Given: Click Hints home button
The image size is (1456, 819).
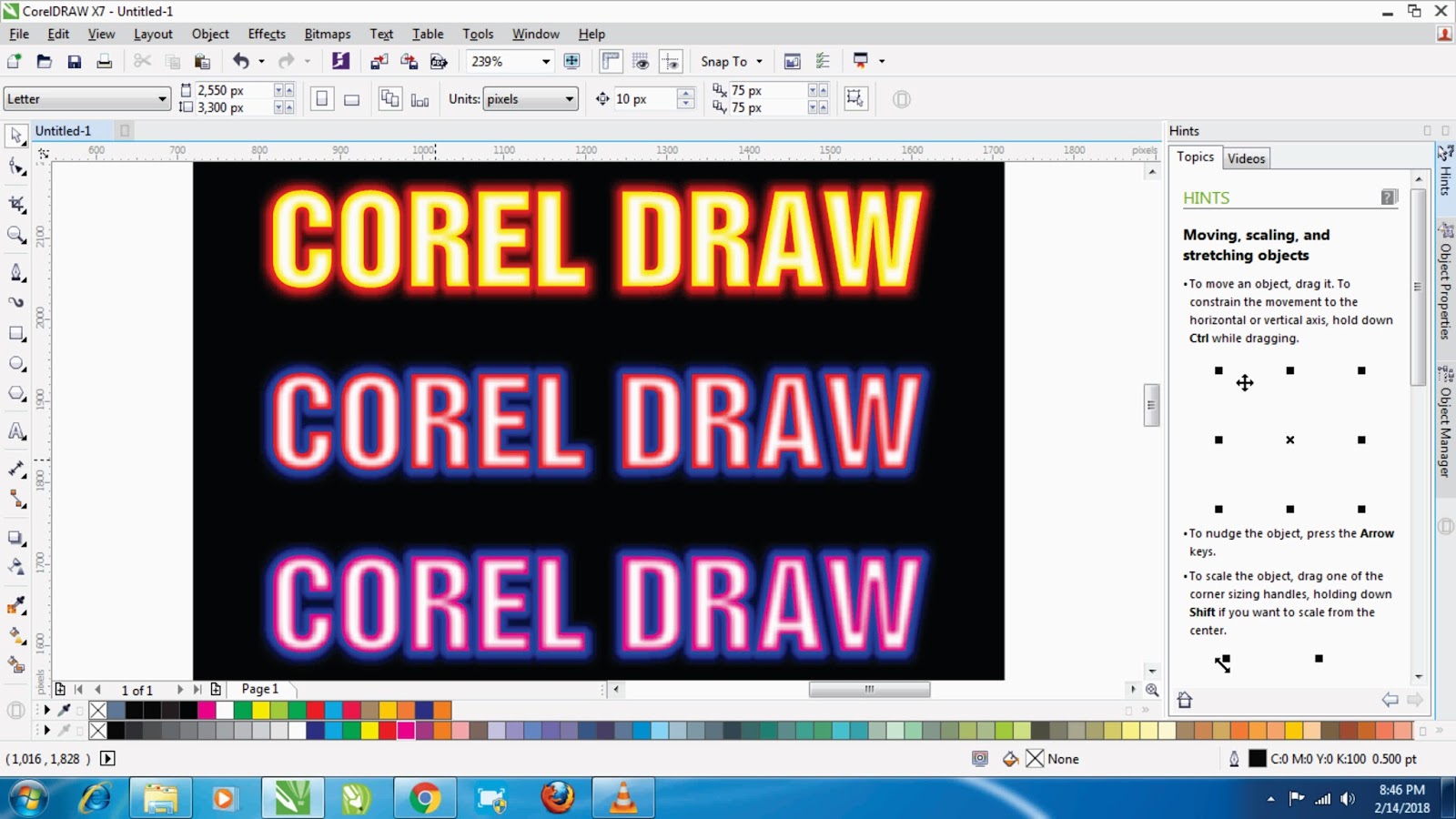Looking at the screenshot, I should pyautogui.click(x=1184, y=700).
